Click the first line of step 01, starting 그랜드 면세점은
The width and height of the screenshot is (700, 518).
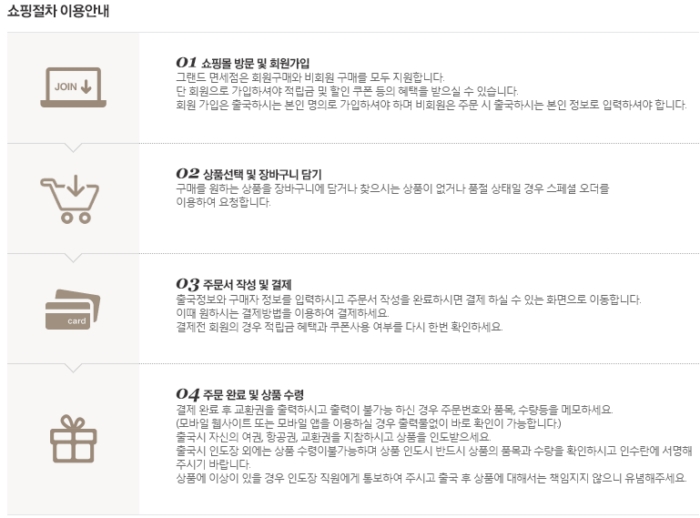(308, 77)
